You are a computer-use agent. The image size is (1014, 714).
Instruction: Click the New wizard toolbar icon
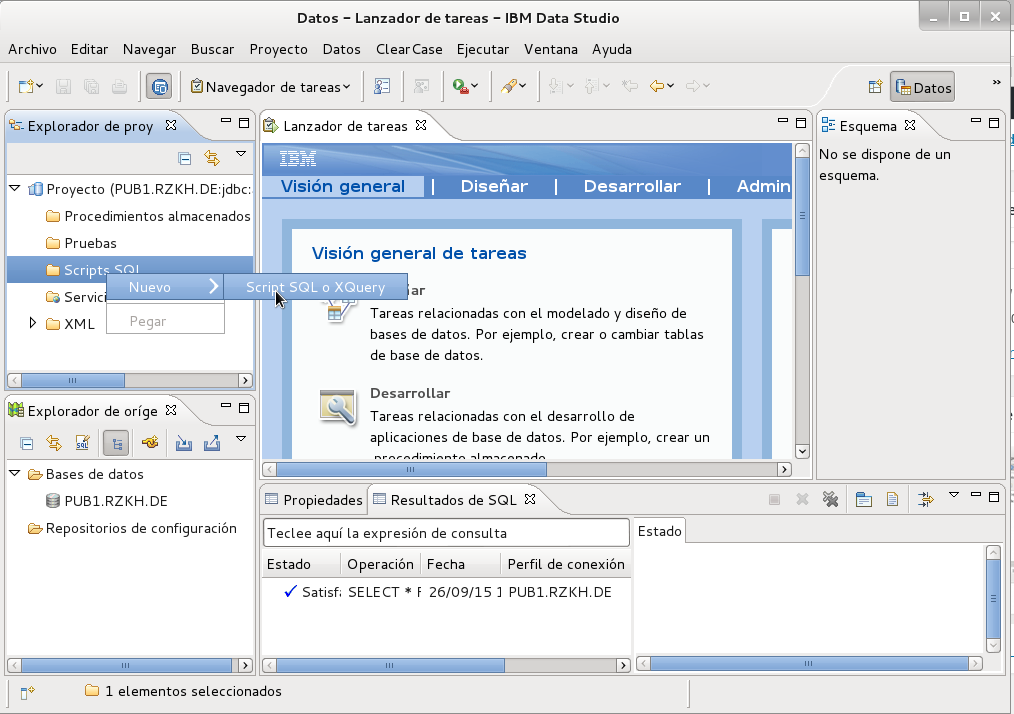tap(26, 86)
